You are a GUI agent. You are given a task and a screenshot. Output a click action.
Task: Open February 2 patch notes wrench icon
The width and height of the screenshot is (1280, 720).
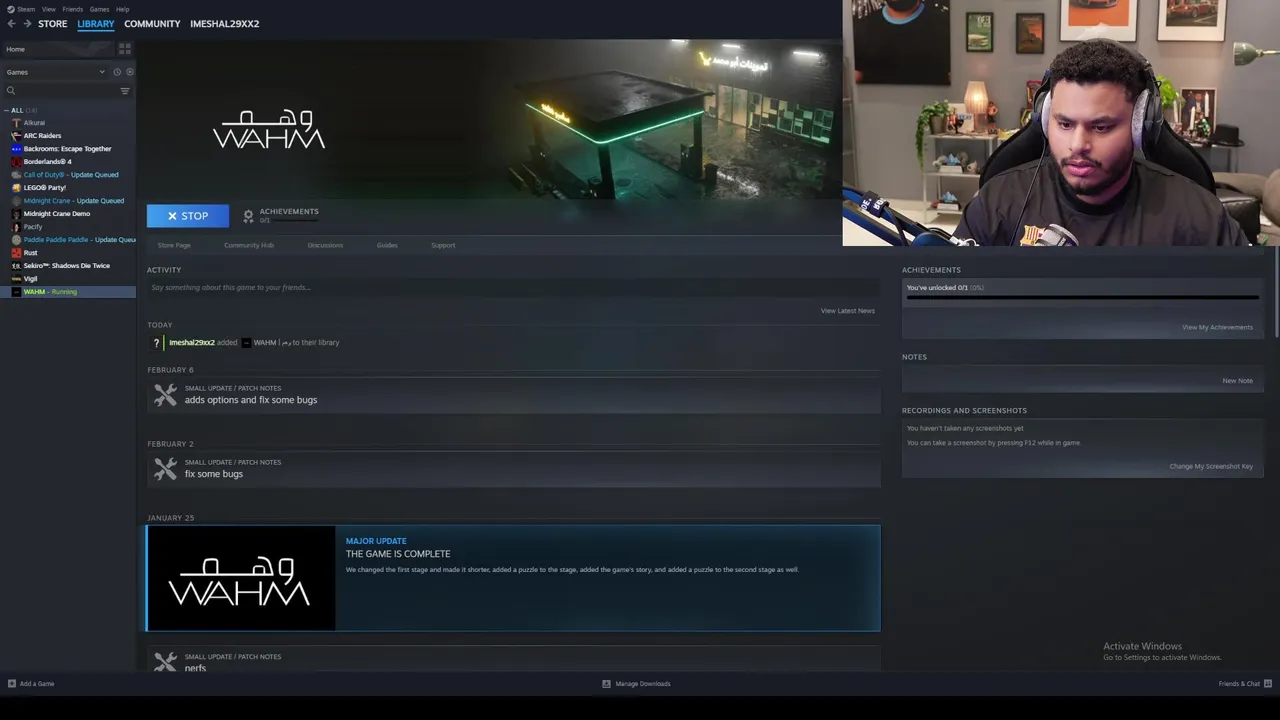click(x=165, y=469)
